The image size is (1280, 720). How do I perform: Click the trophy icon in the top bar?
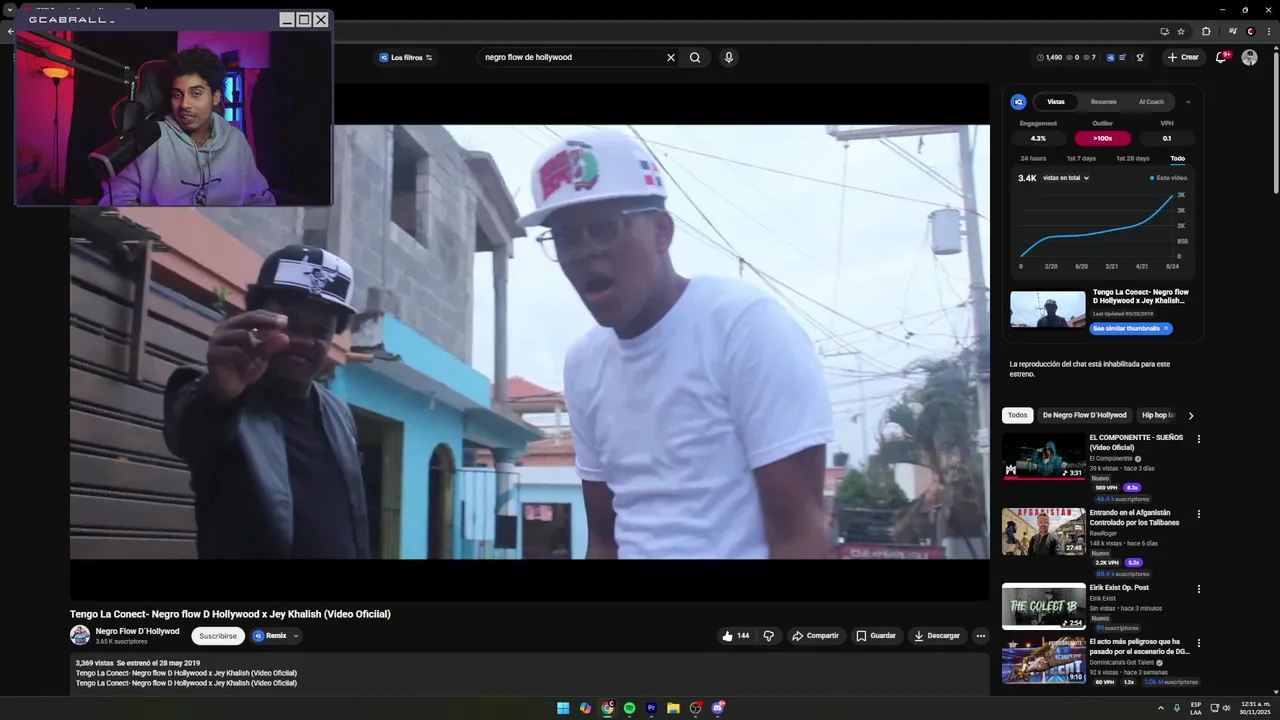coord(1140,57)
